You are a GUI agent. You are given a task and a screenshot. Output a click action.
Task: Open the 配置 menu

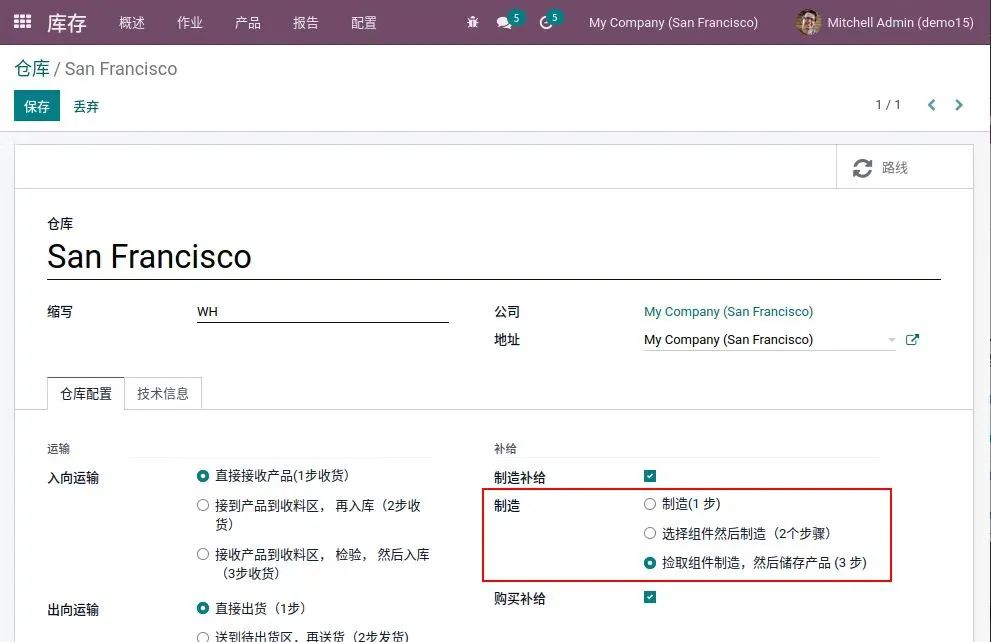coord(364,22)
